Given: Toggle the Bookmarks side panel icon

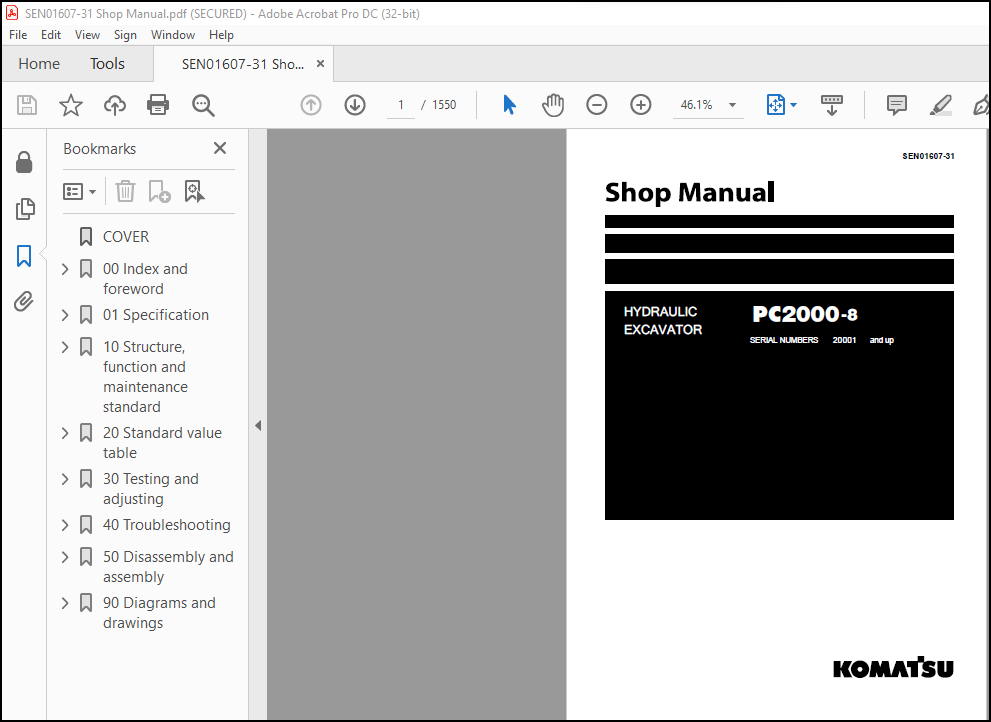Looking at the screenshot, I should 24,255.
